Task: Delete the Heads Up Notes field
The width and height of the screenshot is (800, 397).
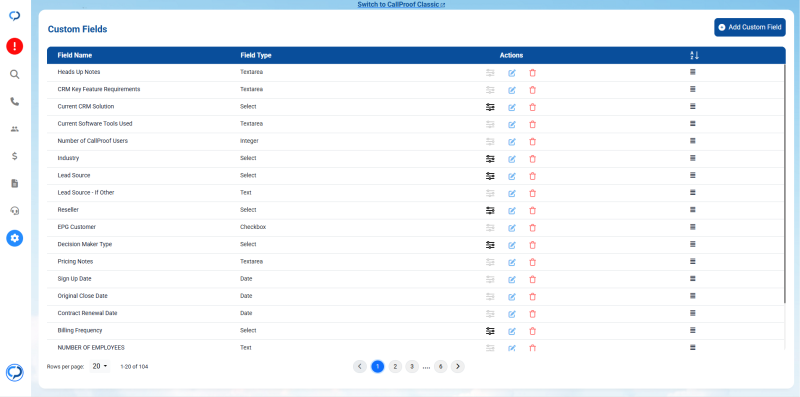Action: (x=533, y=73)
